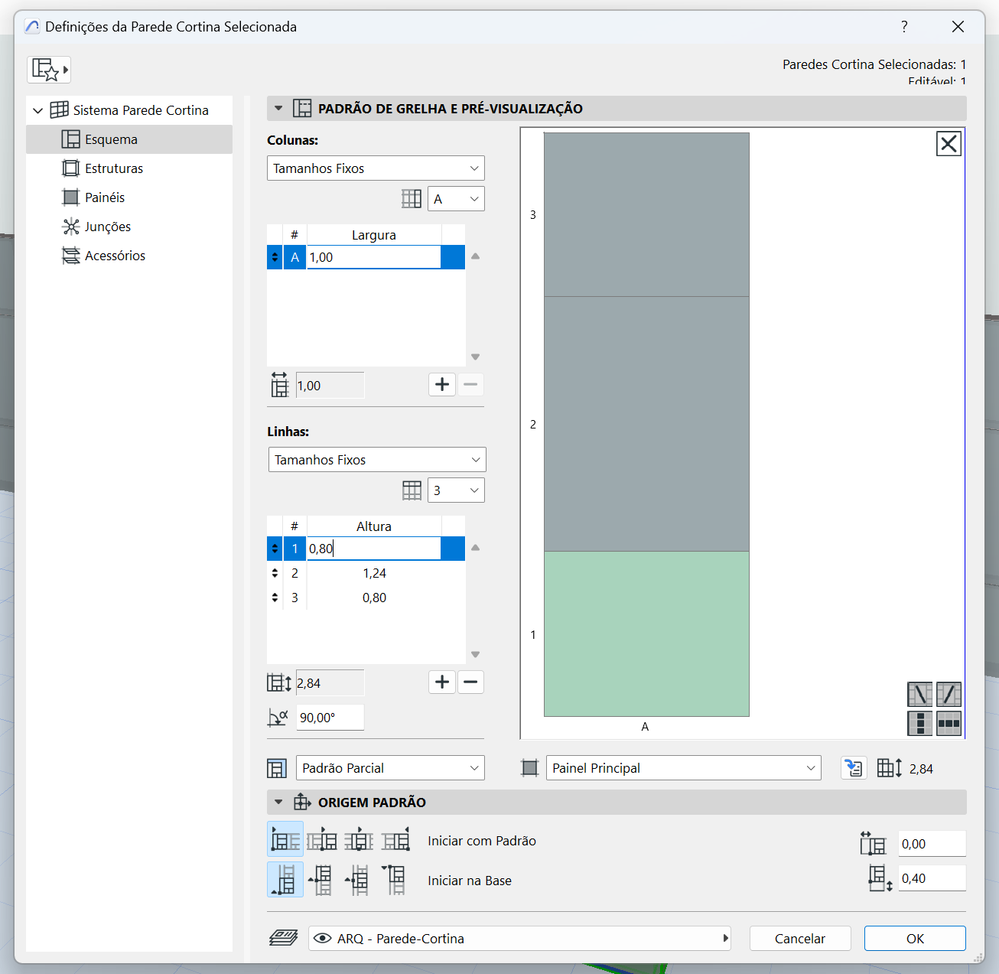Edit the Altura field of row 1
The width and height of the screenshot is (999, 974).
pos(373,548)
